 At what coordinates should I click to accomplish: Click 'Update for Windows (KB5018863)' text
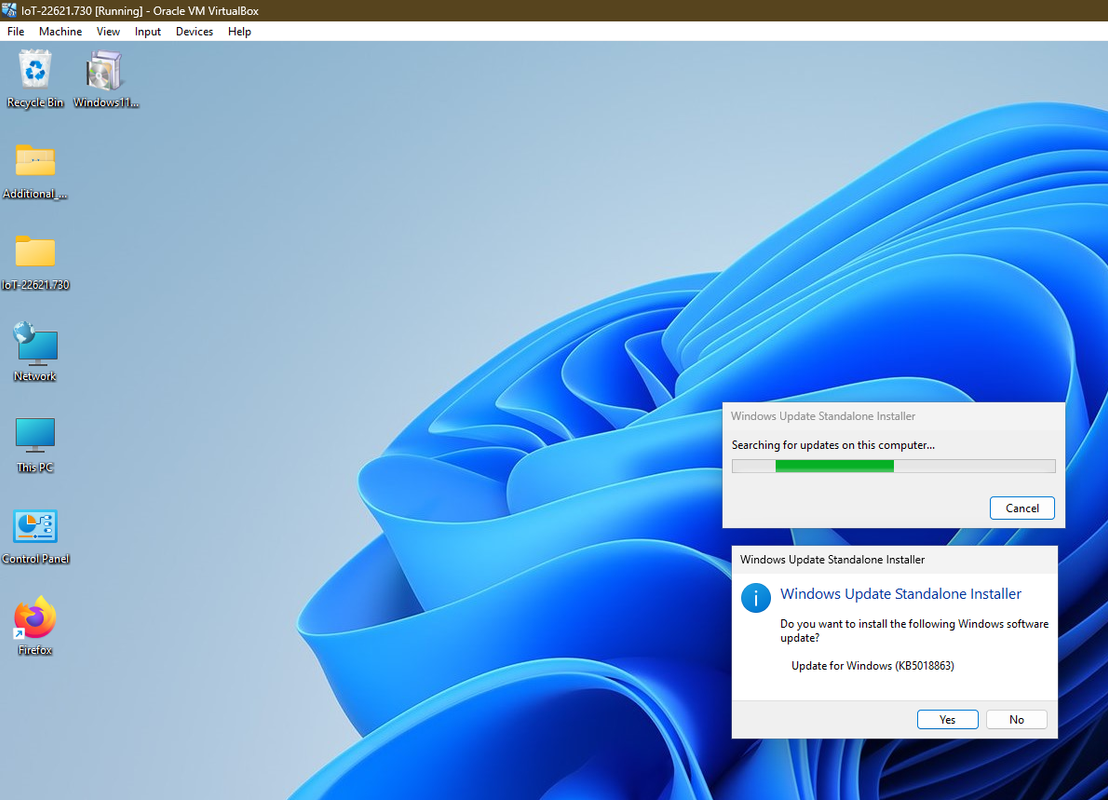(873, 666)
